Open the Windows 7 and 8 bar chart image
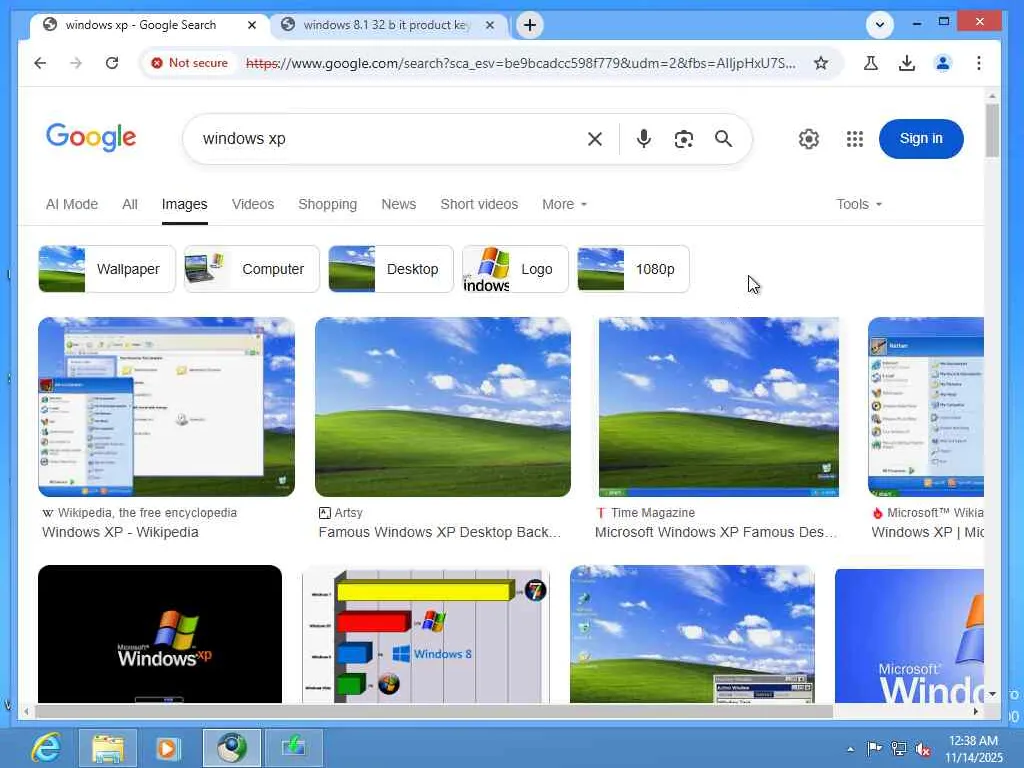This screenshot has height=768, width=1024. (426, 636)
